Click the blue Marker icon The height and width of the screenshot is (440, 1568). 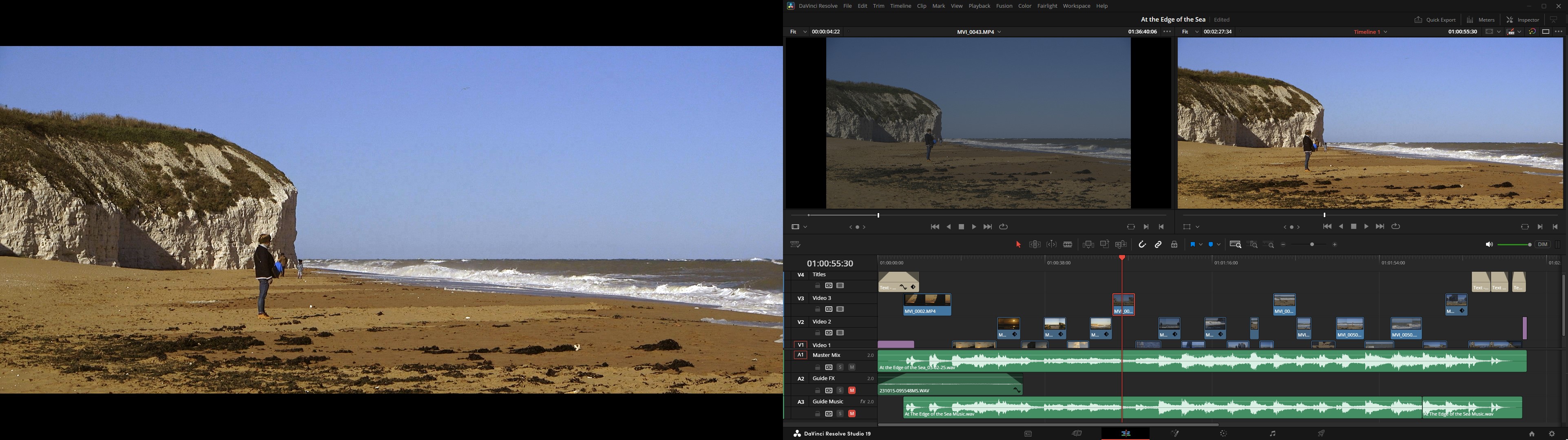pyautogui.click(x=1211, y=244)
